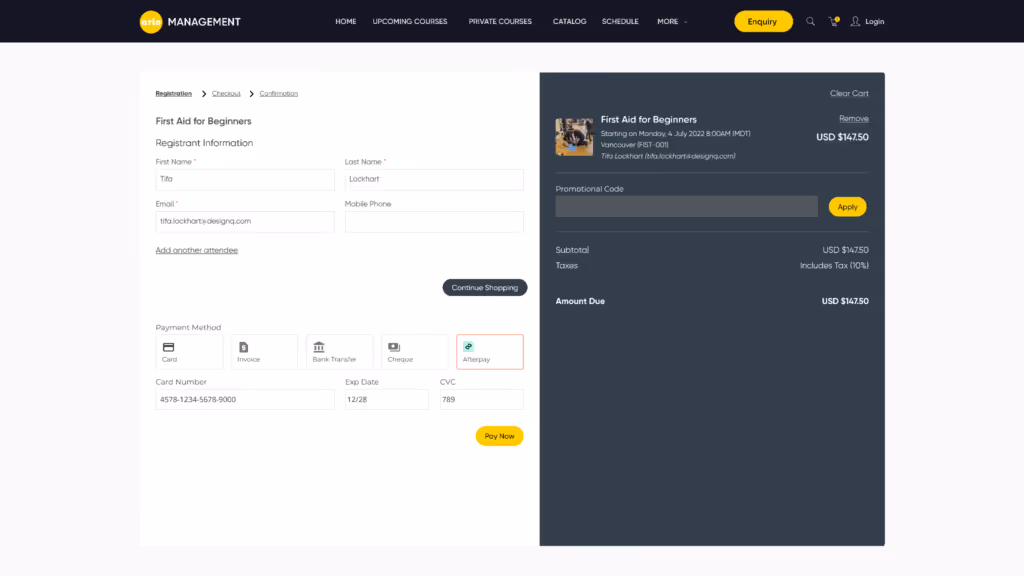The width and height of the screenshot is (1024, 576).
Task: Click the Pay Now button
Action: click(x=499, y=436)
